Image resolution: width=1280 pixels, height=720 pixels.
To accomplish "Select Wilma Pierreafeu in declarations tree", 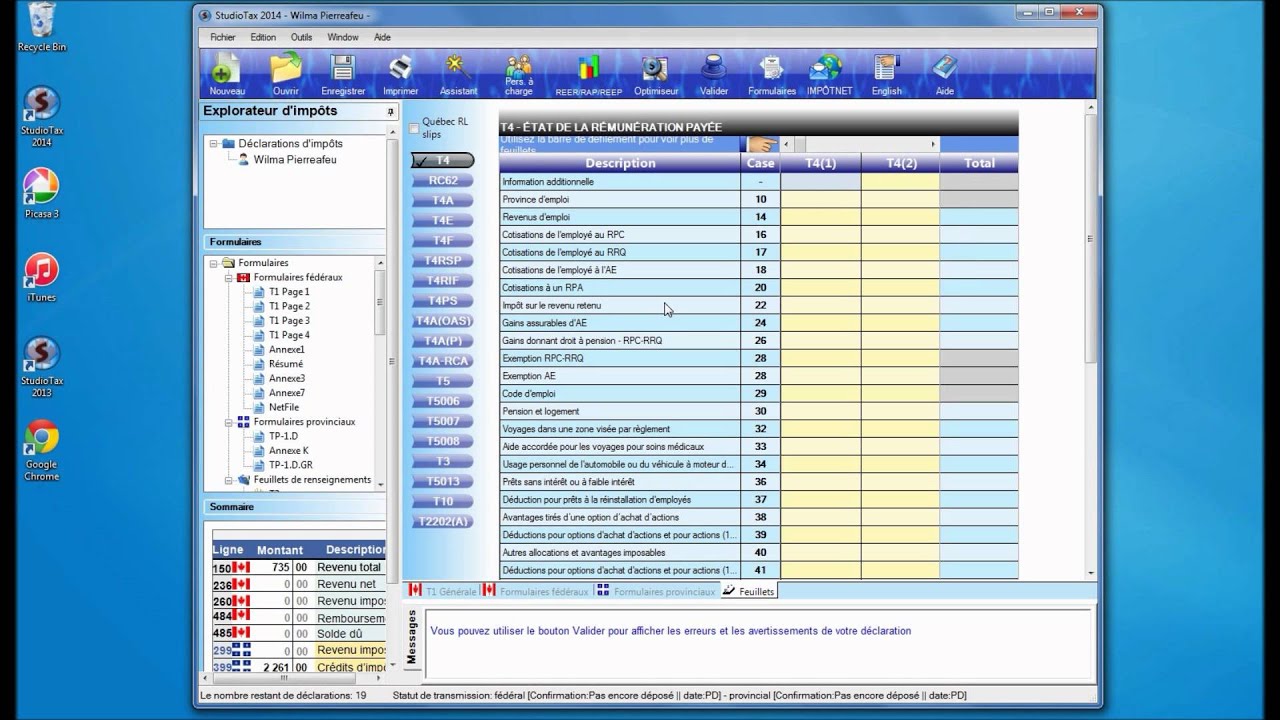I will tap(295, 159).
